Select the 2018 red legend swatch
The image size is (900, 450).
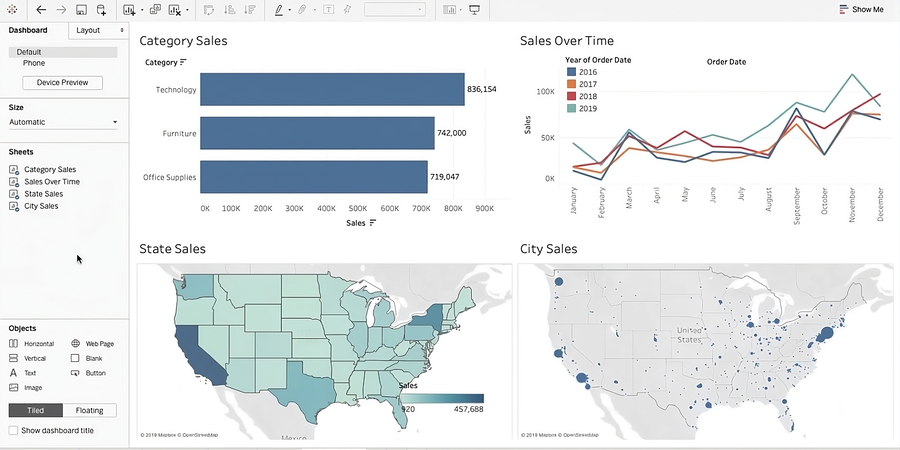(x=572, y=96)
